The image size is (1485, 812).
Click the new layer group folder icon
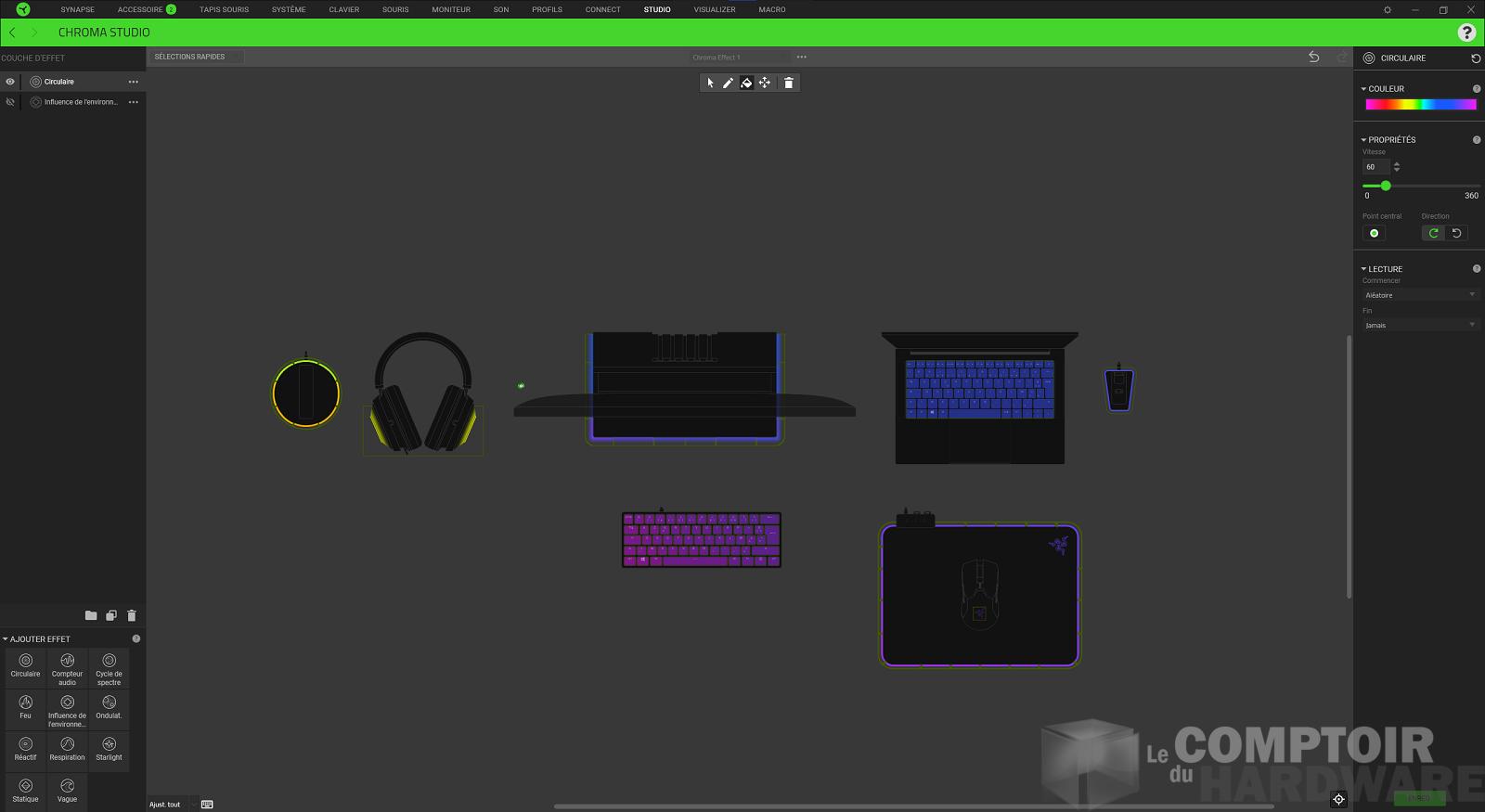click(91, 615)
